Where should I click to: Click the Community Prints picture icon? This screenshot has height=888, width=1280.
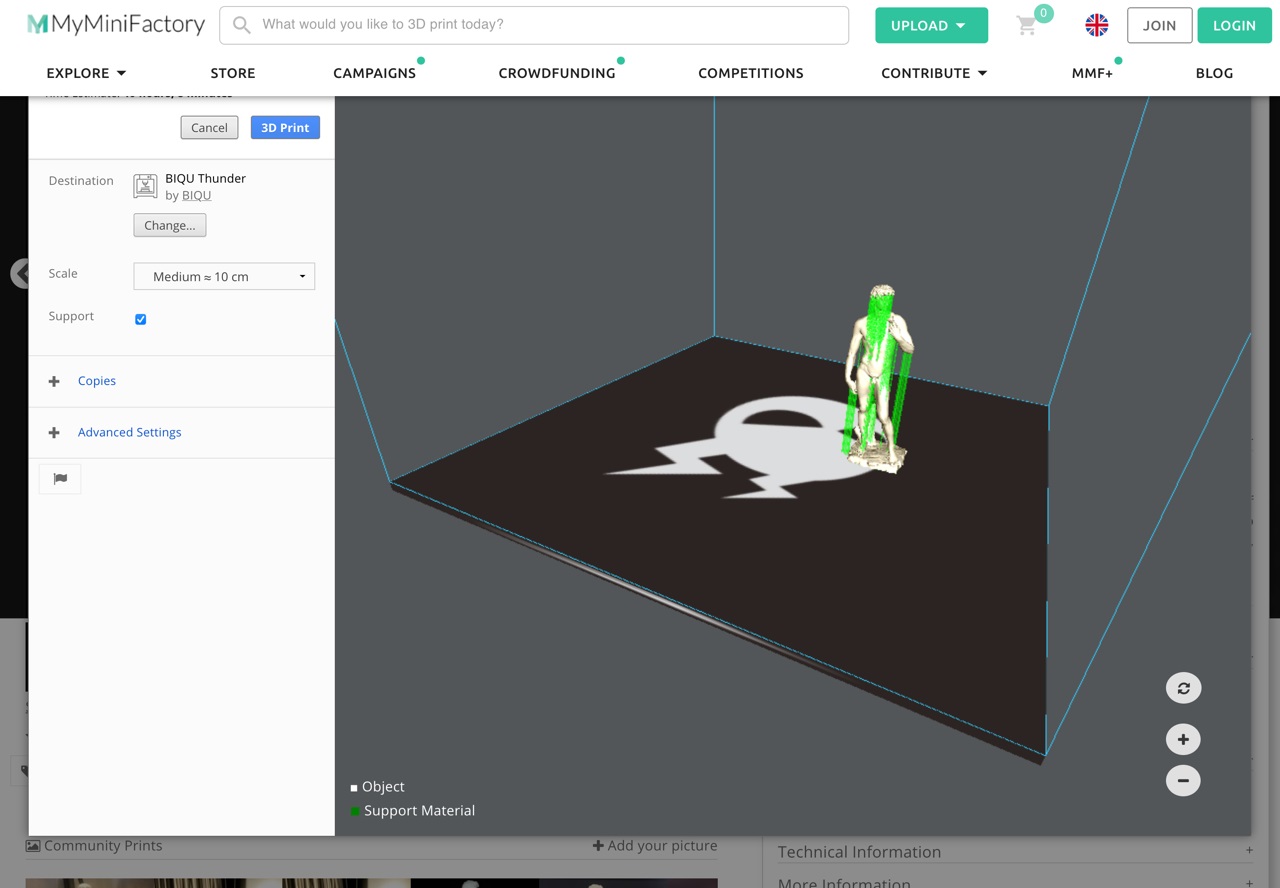(33, 846)
